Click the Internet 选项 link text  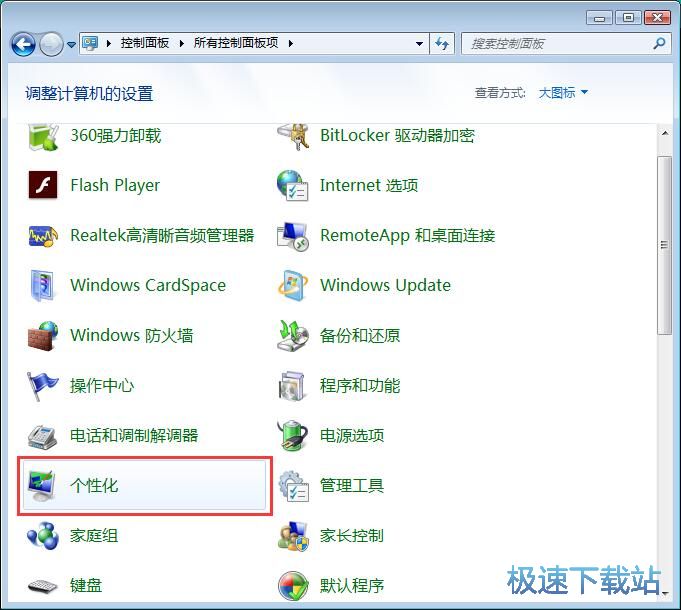pyautogui.click(x=369, y=186)
